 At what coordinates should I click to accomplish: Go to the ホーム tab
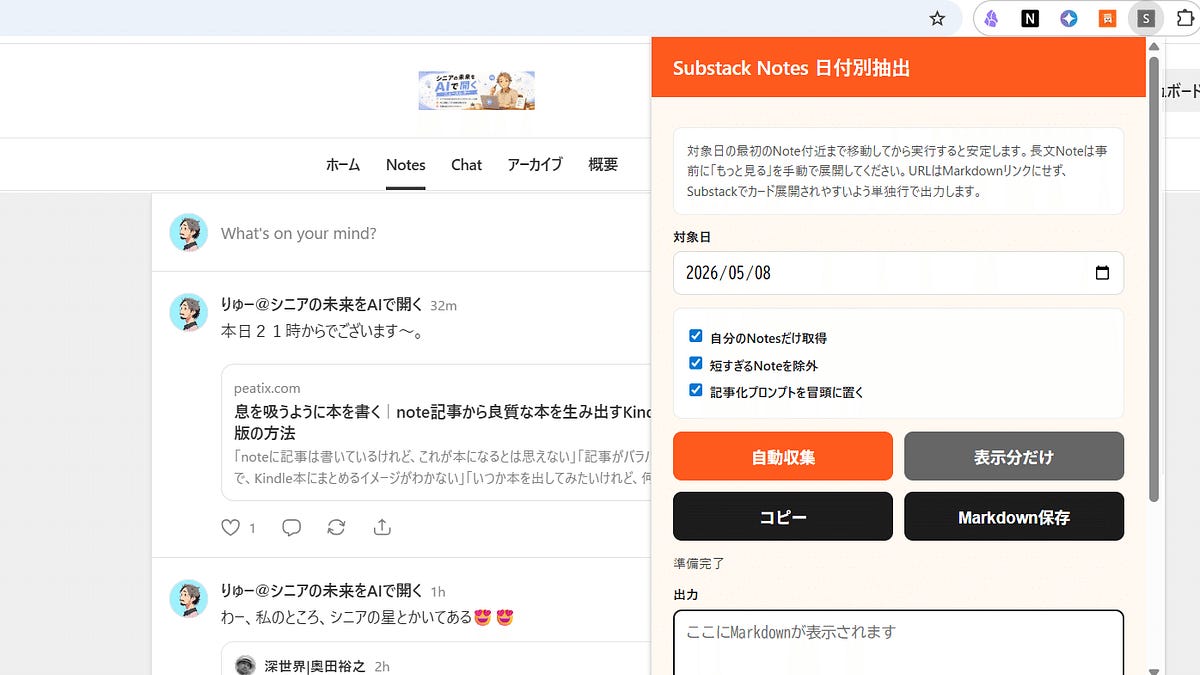click(x=343, y=164)
